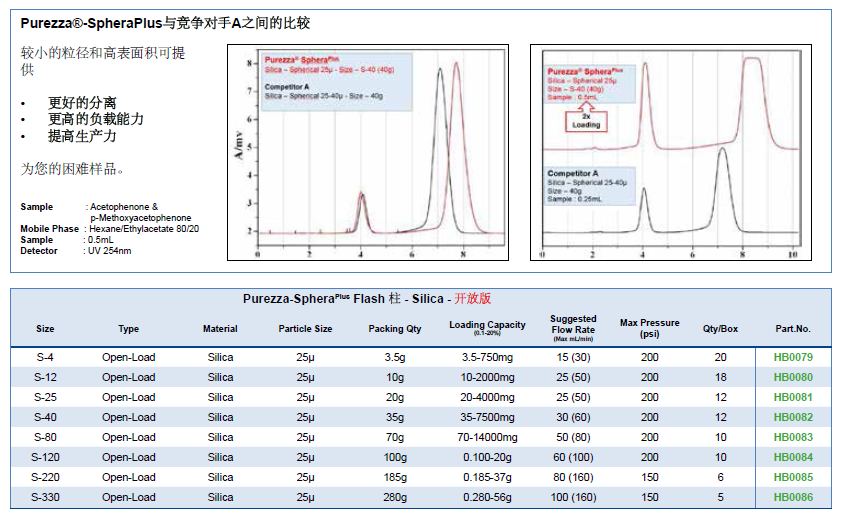Screen dimensions: 841x520
Task: Select the S-330 size cell
Action: pyautogui.click(x=45, y=497)
